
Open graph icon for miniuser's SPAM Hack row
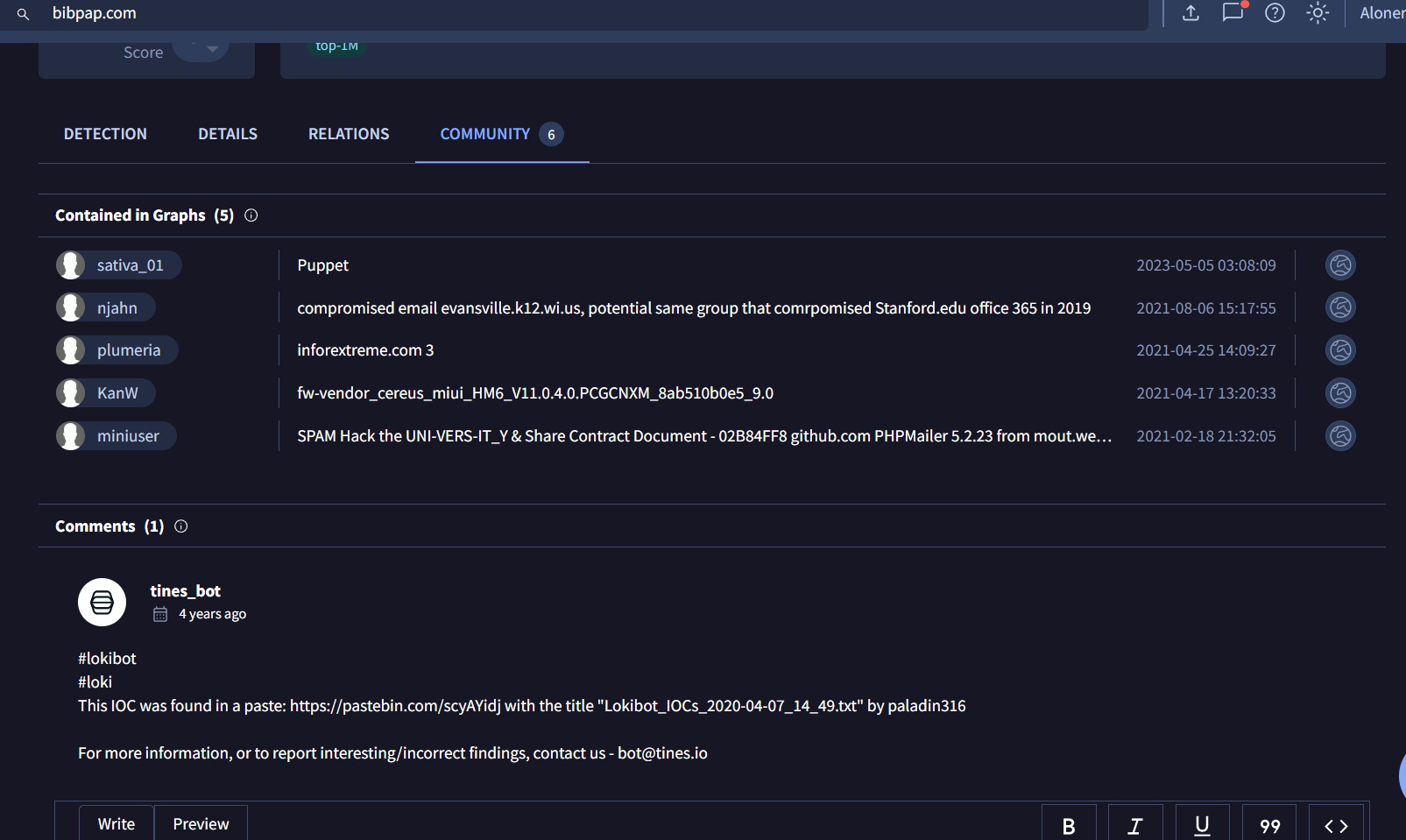click(1340, 436)
